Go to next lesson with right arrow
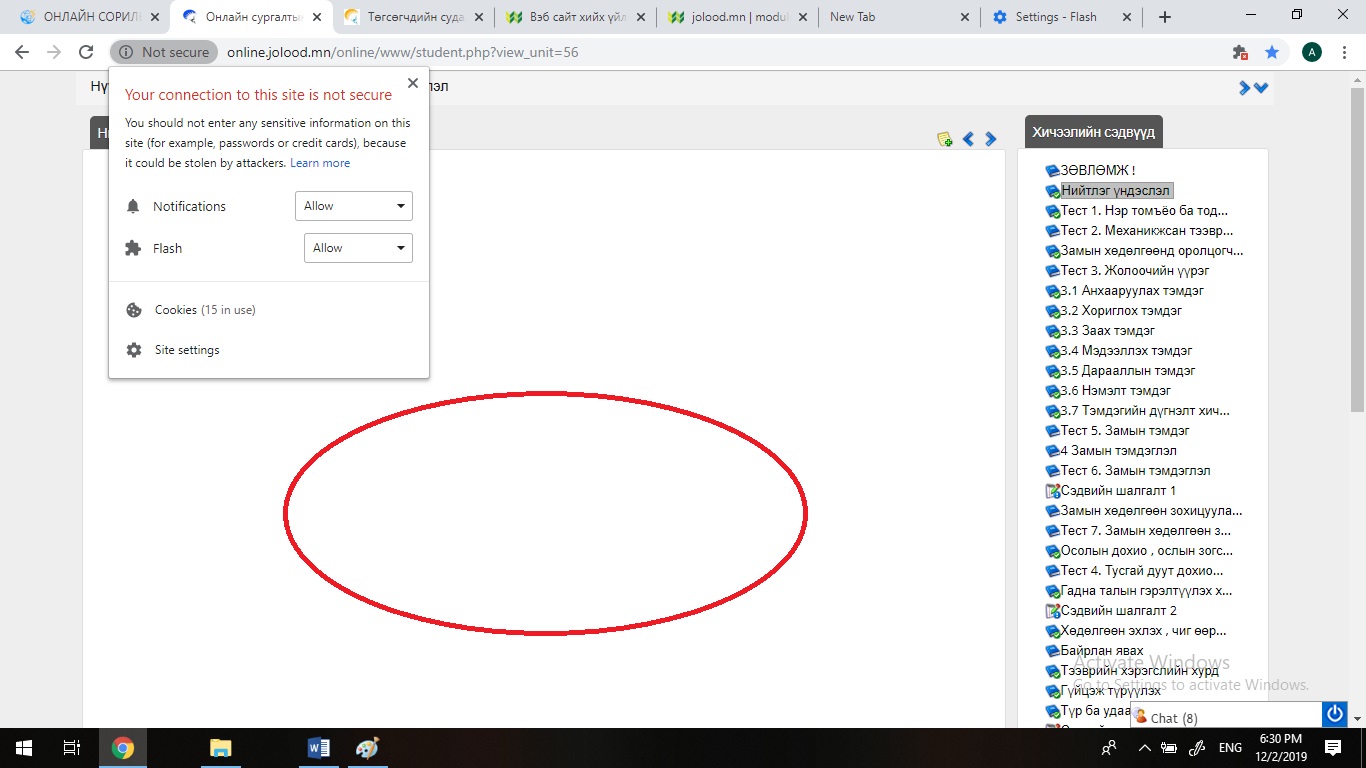1366x768 pixels. click(x=990, y=140)
